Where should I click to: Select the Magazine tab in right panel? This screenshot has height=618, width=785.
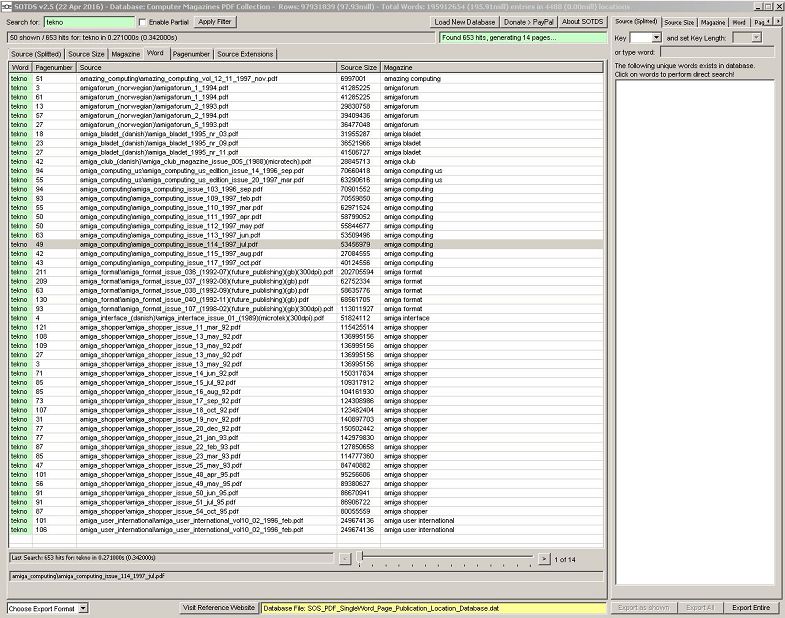(x=712, y=21)
